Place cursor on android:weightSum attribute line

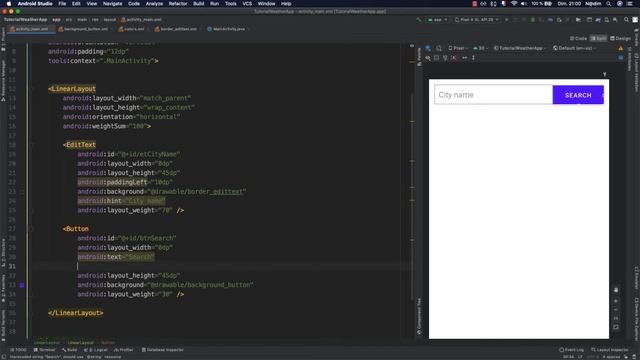(x=107, y=126)
